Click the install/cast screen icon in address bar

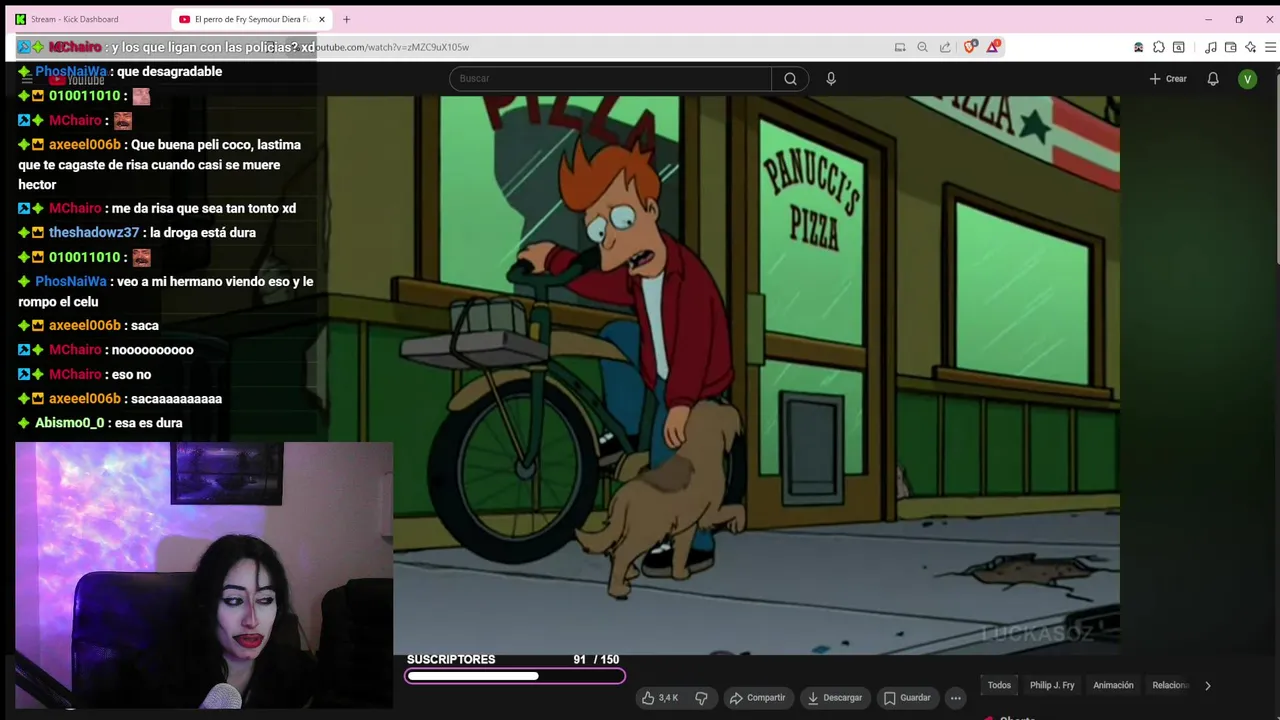tap(900, 47)
